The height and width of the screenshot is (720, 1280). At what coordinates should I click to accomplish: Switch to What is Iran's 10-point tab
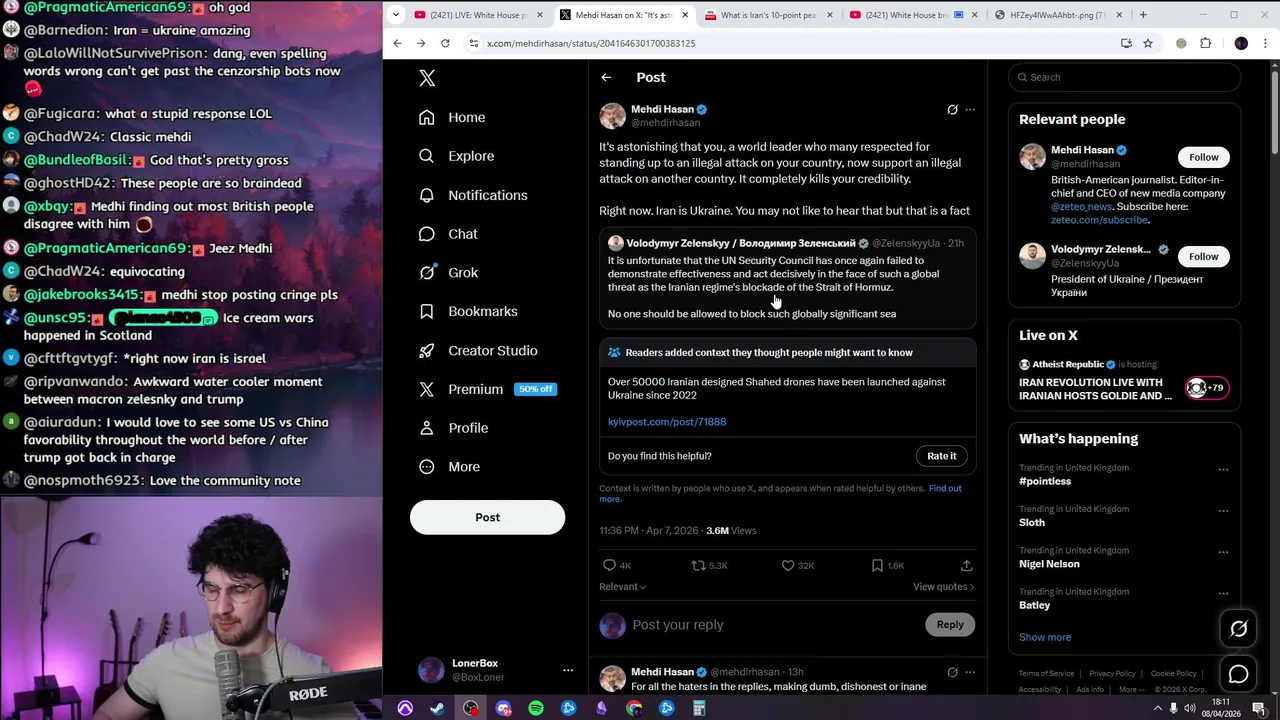(768, 15)
